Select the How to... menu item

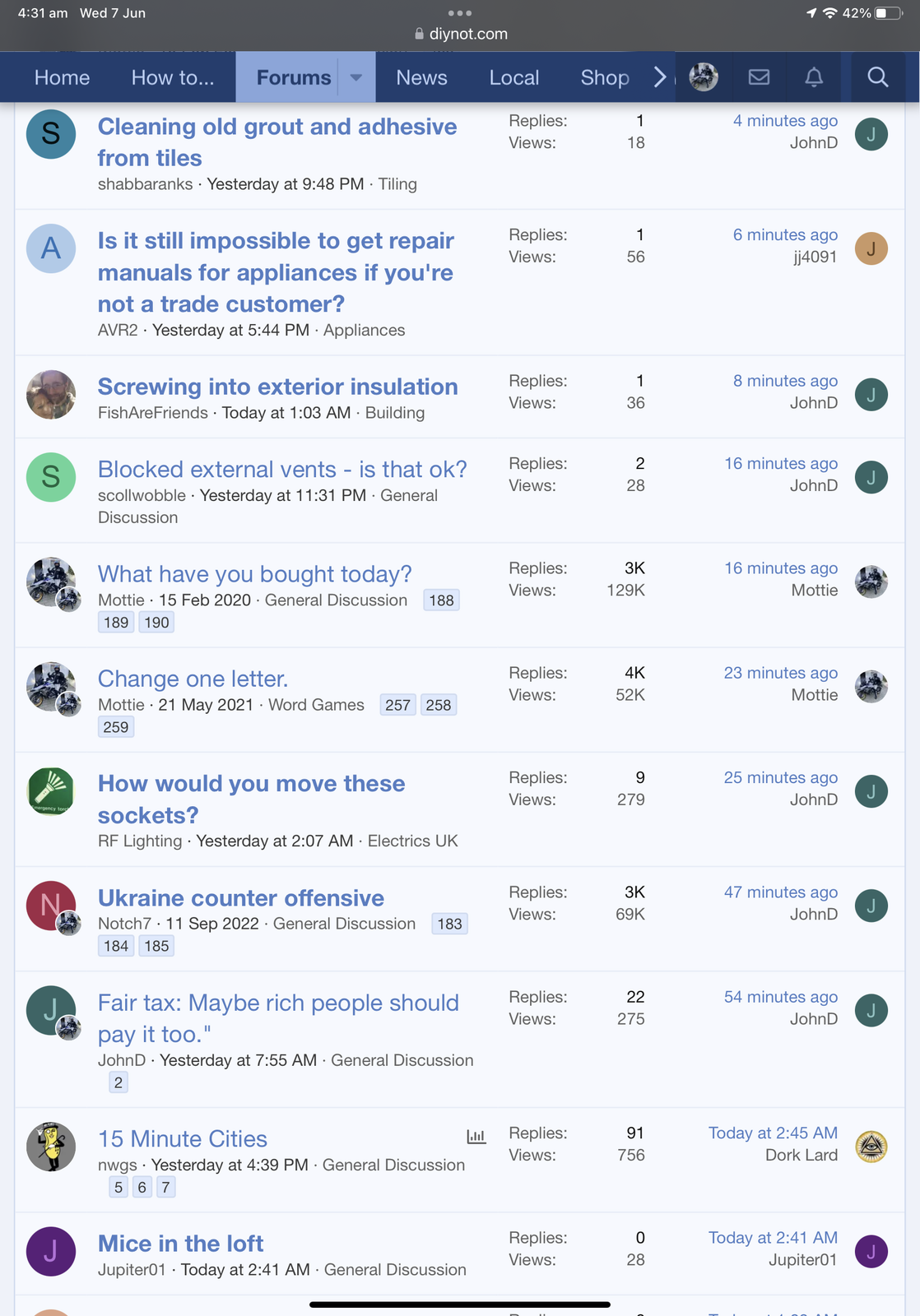[173, 77]
